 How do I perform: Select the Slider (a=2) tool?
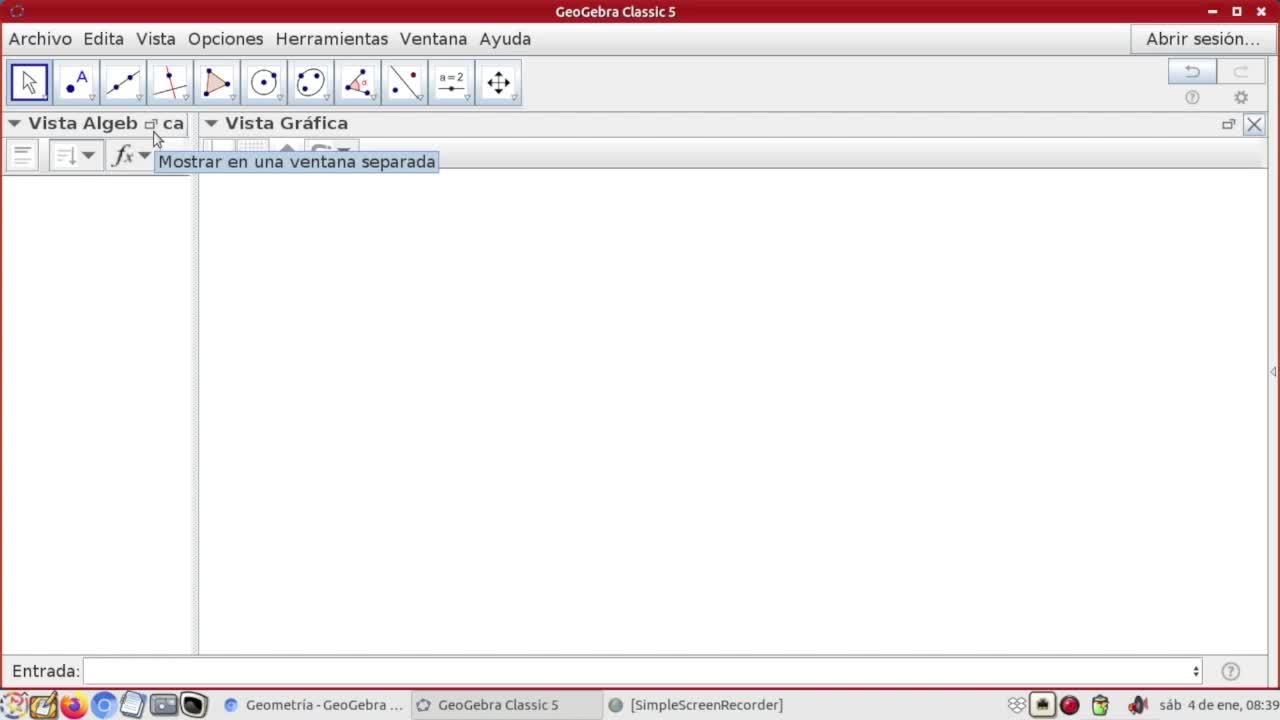pyautogui.click(x=452, y=83)
